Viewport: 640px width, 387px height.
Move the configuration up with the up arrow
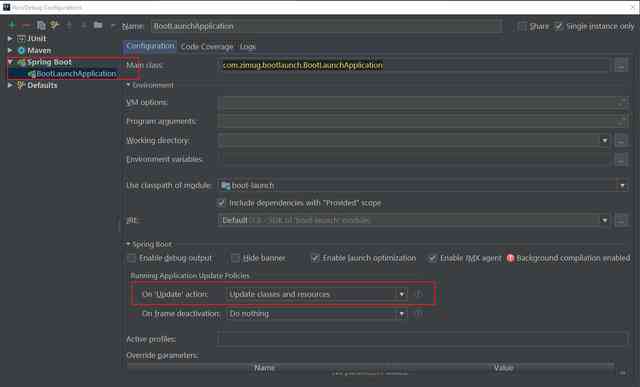69,25
